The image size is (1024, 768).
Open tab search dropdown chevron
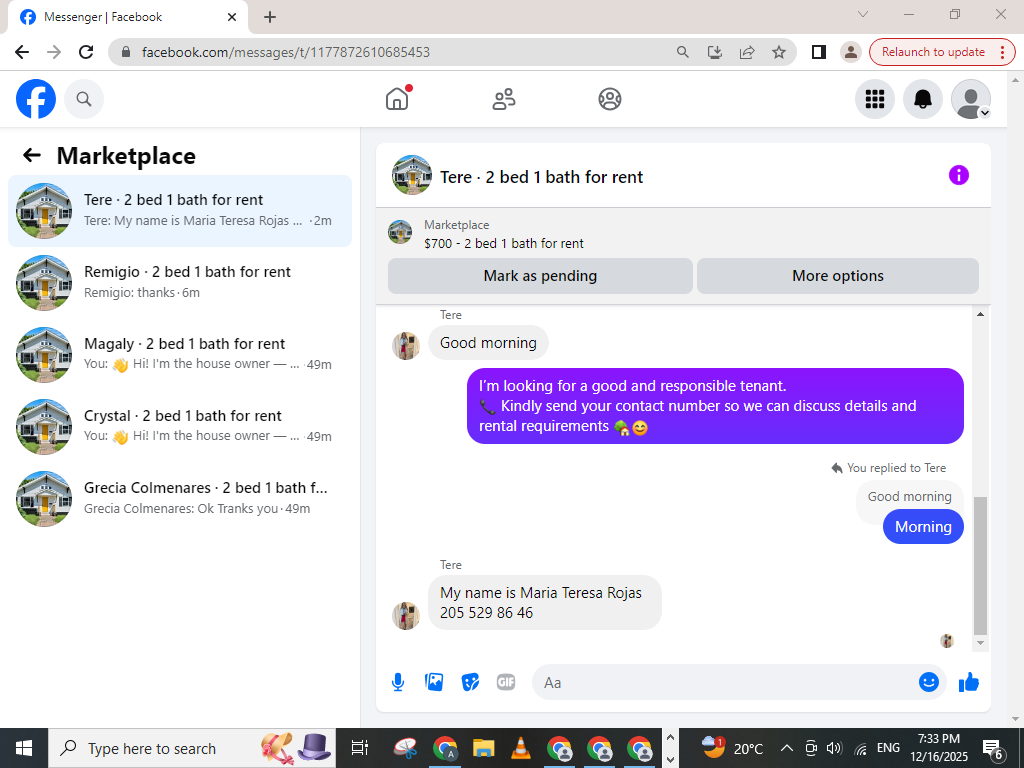pyautogui.click(x=863, y=14)
